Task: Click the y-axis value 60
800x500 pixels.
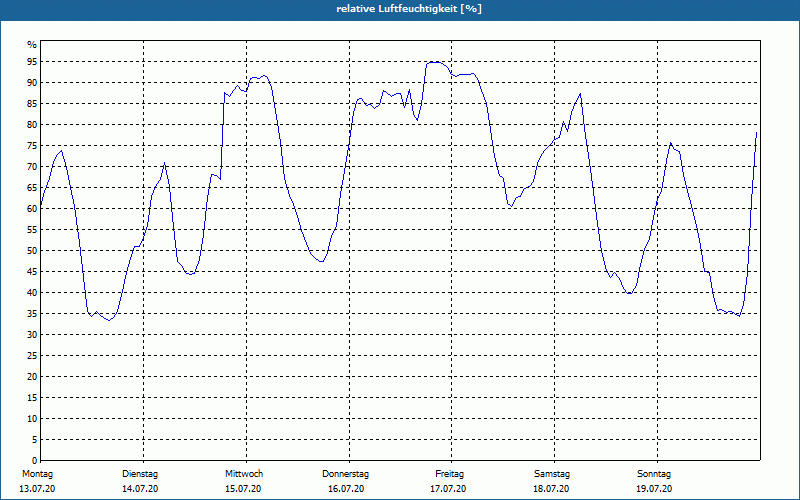Action: point(32,209)
